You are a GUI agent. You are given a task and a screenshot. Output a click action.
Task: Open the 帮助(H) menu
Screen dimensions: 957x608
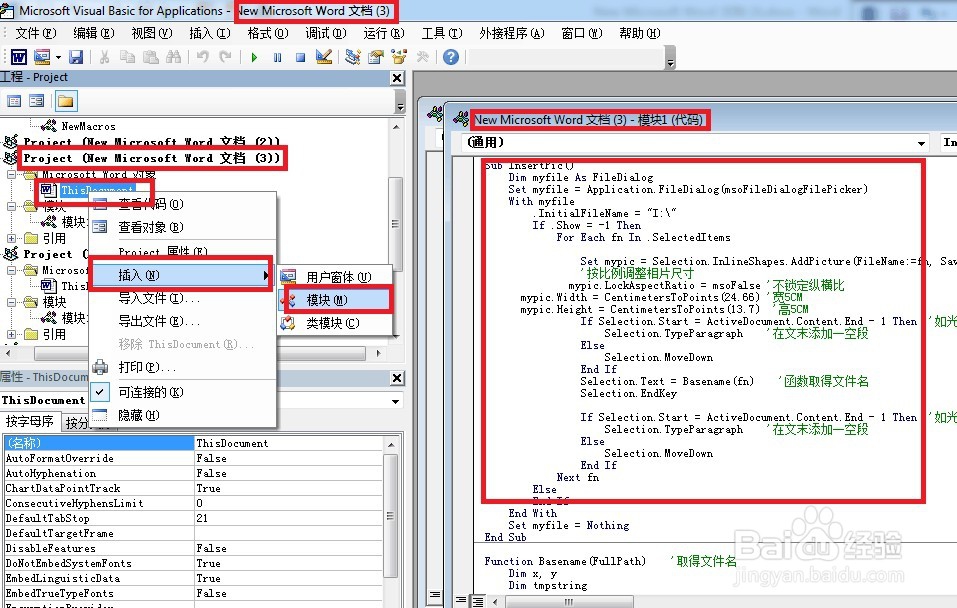(x=639, y=33)
